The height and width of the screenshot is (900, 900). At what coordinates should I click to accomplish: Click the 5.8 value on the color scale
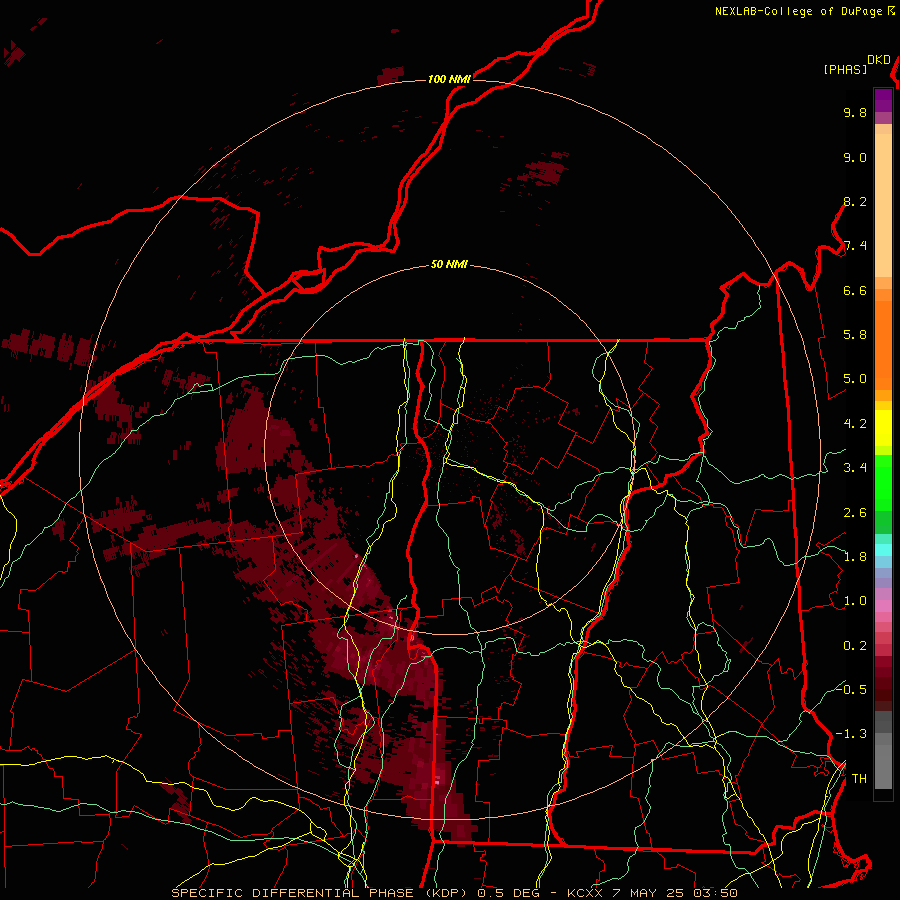pyautogui.click(x=855, y=335)
